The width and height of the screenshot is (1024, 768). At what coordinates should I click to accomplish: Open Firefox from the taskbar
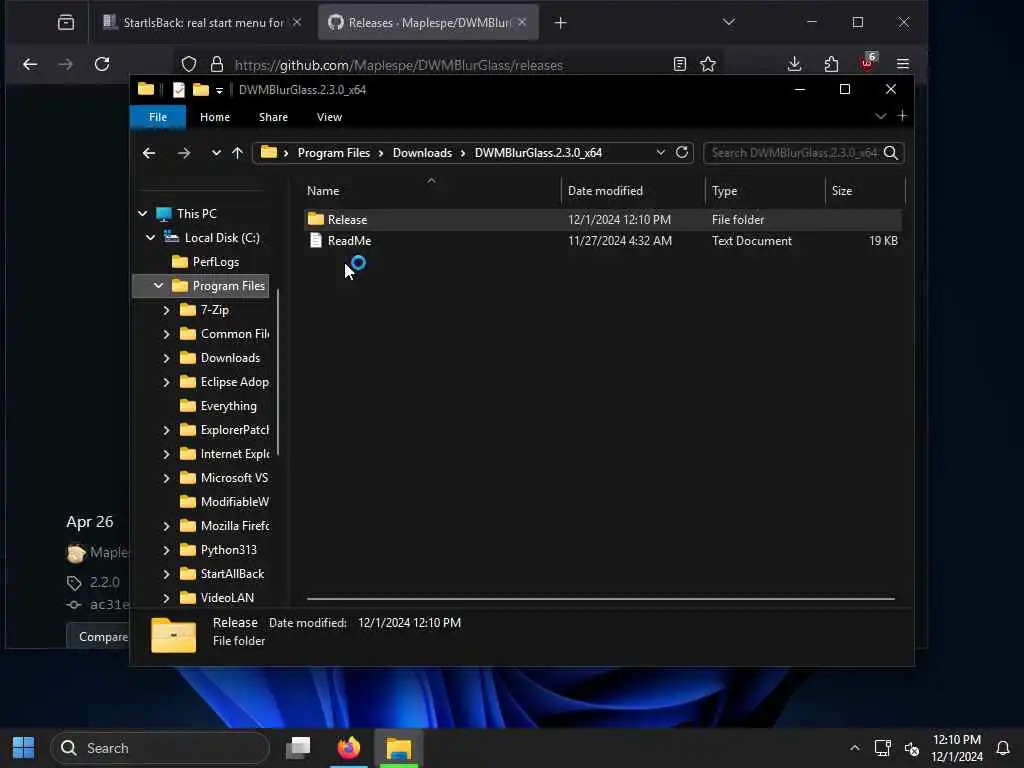click(349, 748)
